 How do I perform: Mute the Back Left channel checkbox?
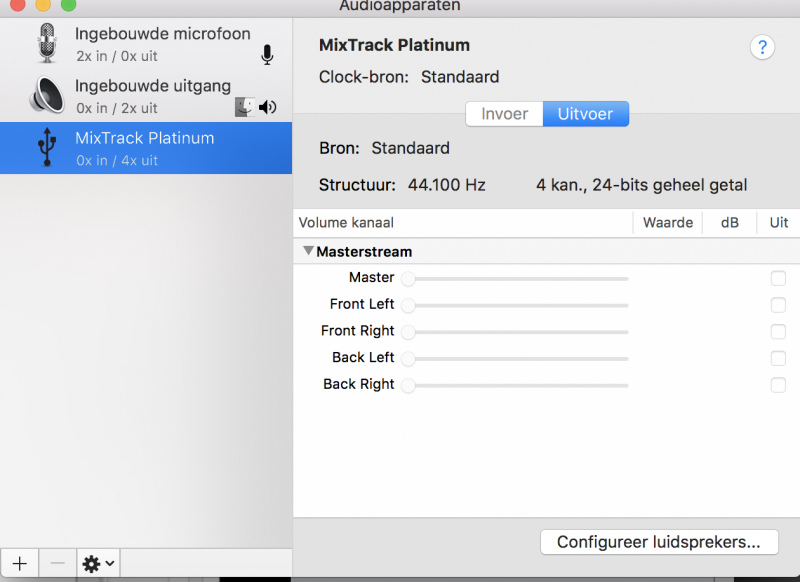[x=778, y=358]
